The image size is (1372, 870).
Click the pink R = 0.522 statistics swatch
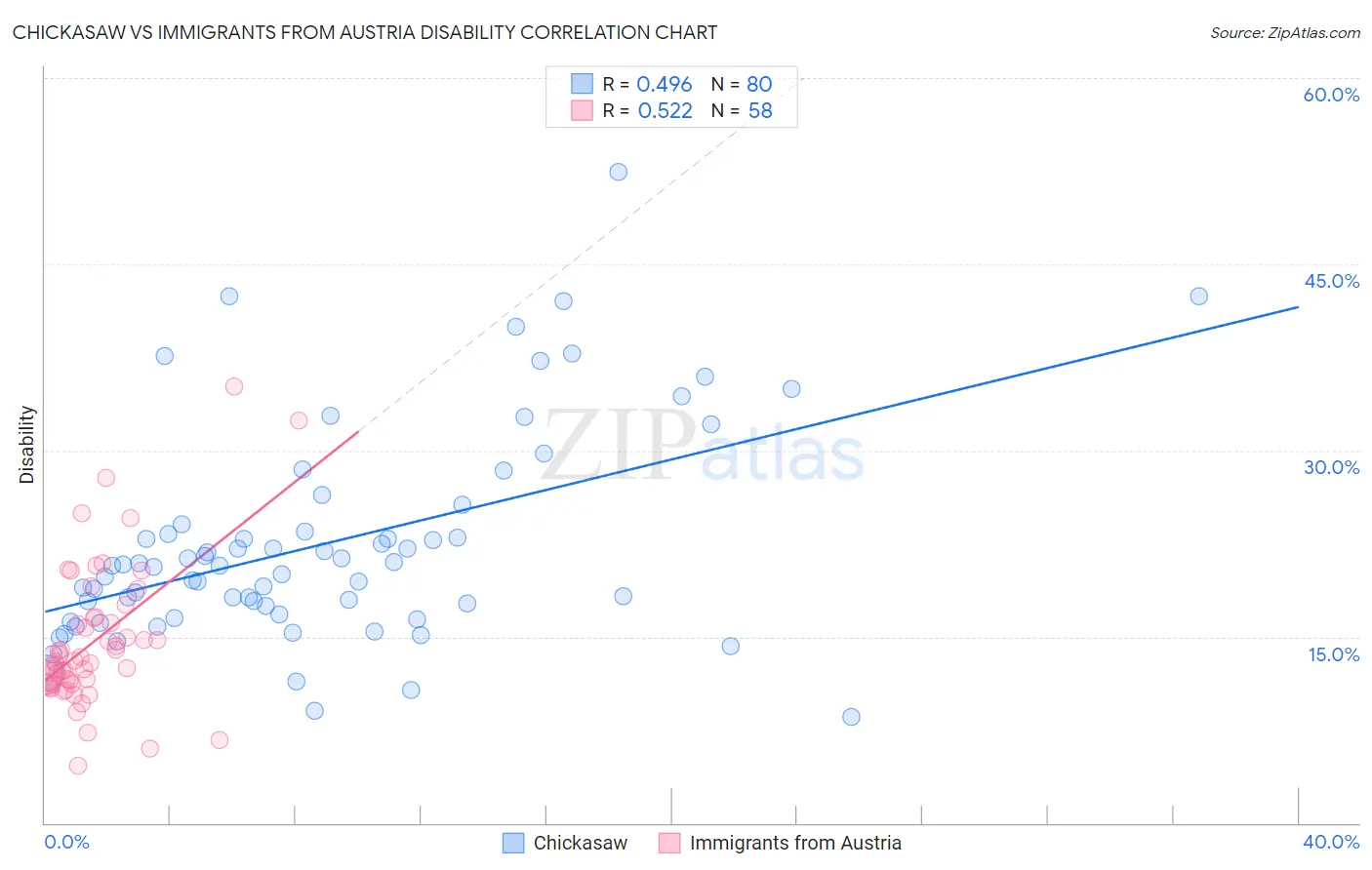[583, 110]
